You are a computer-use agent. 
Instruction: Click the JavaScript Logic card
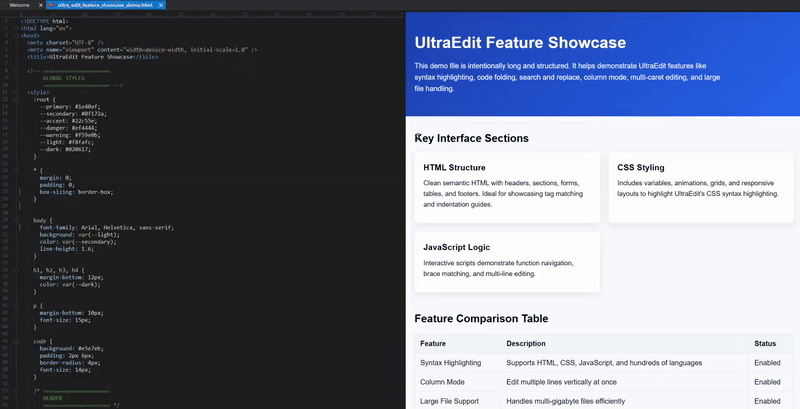[506, 262]
